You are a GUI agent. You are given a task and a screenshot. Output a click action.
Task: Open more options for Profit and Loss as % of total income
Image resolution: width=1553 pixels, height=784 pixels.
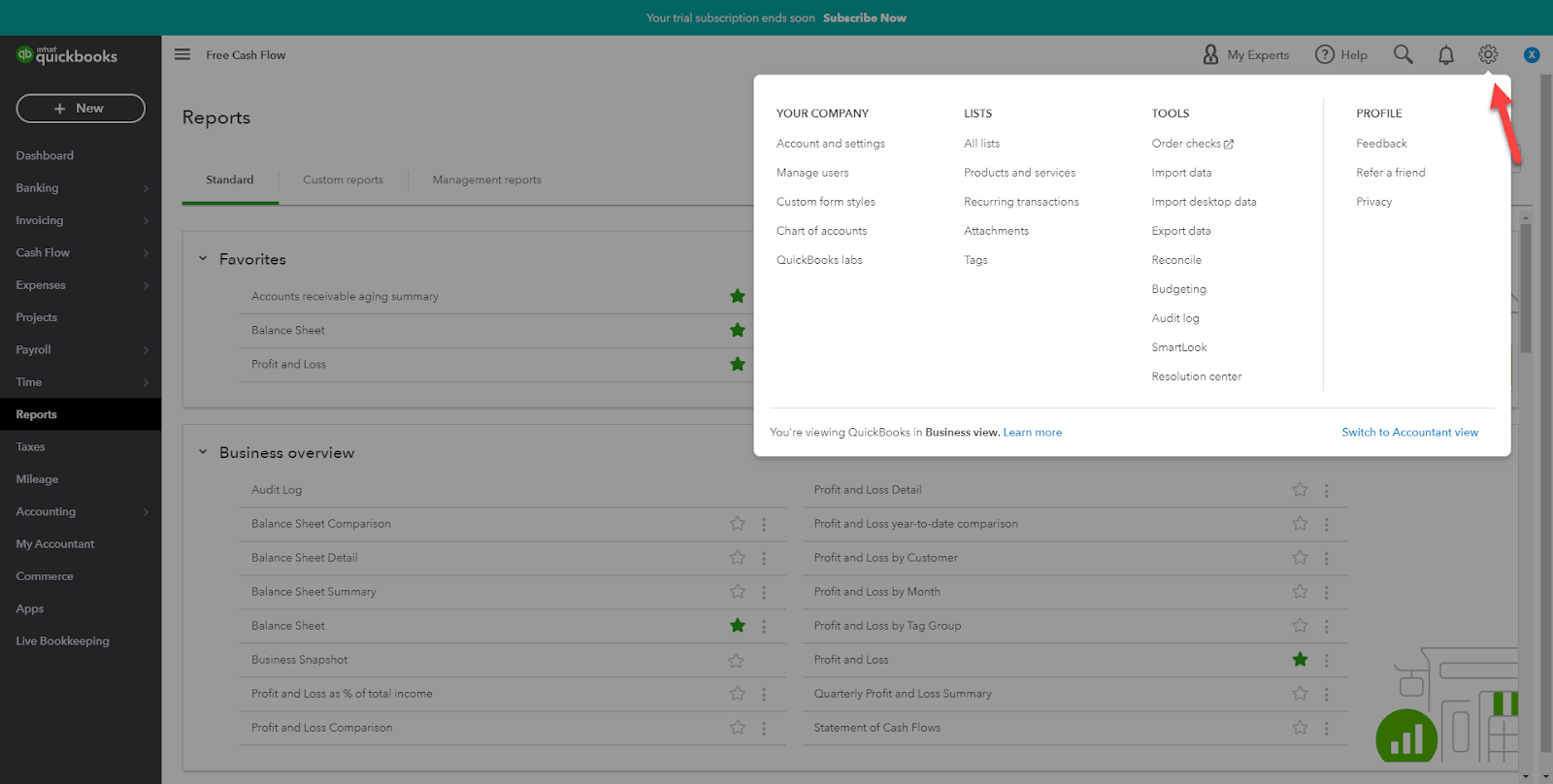[764, 694]
